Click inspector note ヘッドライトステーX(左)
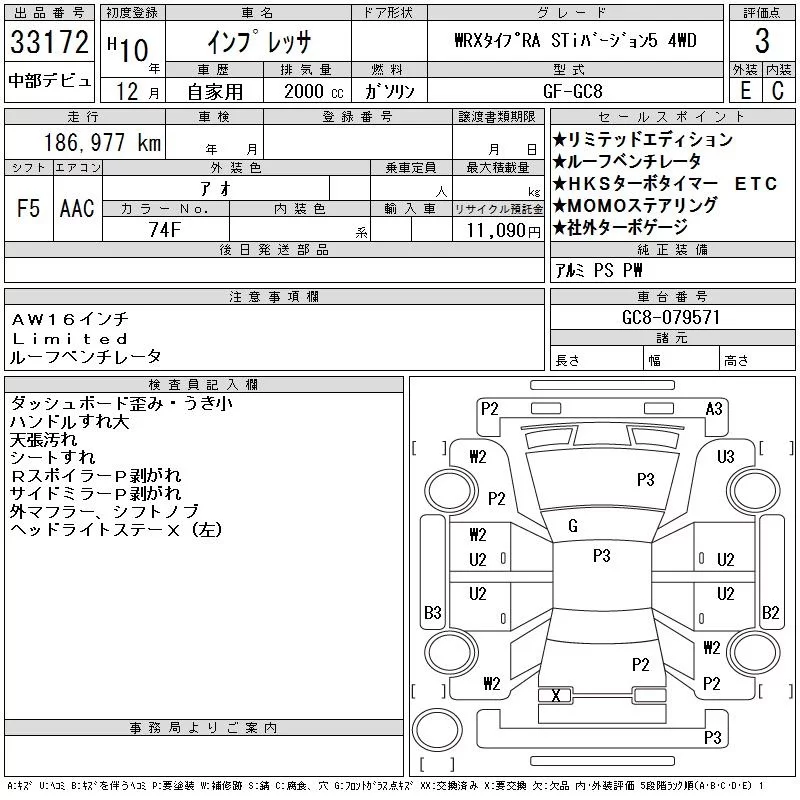The height and width of the screenshot is (800, 800). click(116, 530)
